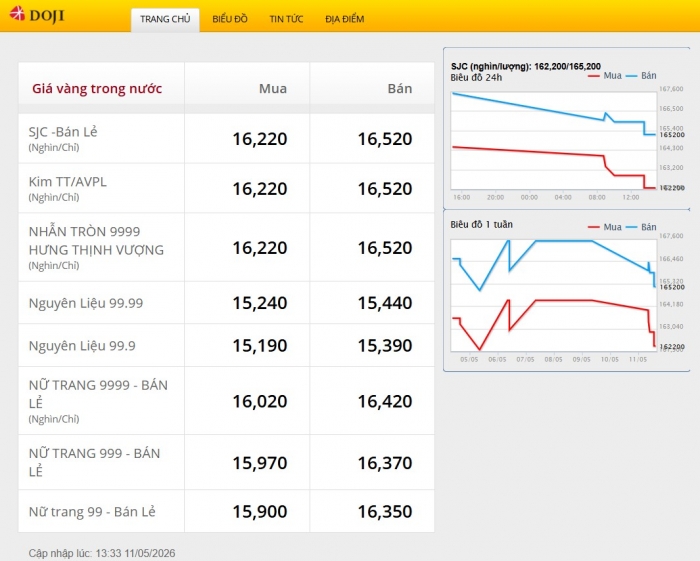Open the TIN TỨC tab
Viewport: 700px width, 561px height.
286,19
